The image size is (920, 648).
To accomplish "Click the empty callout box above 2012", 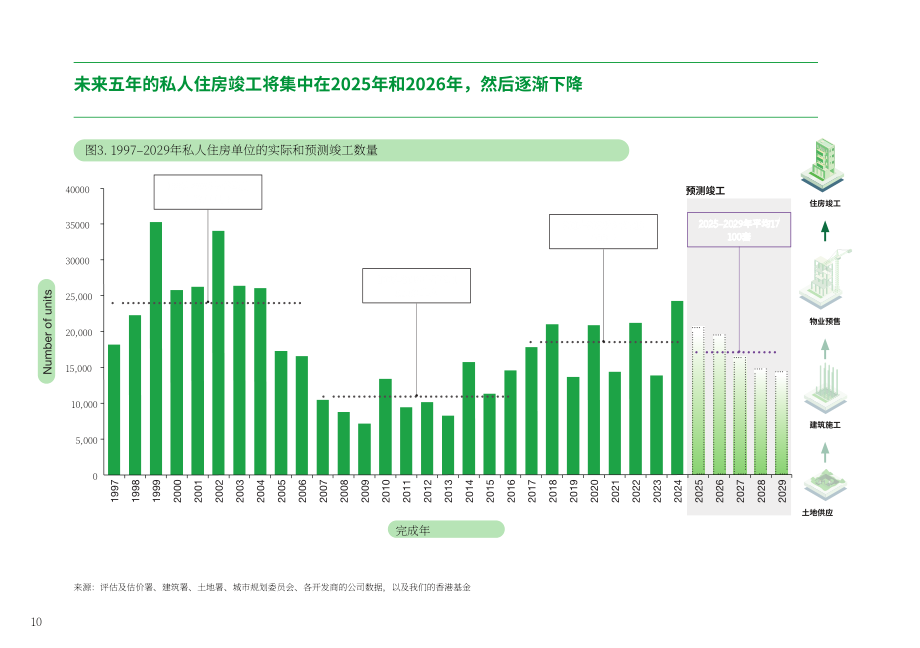I will [x=417, y=286].
